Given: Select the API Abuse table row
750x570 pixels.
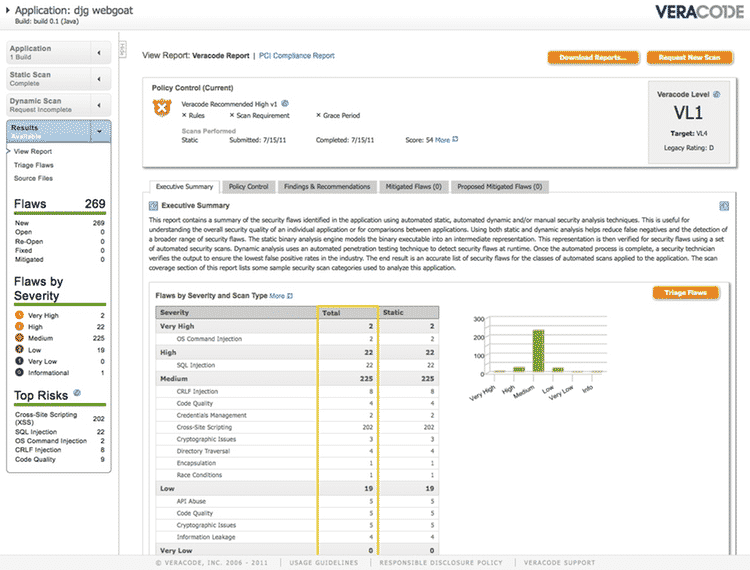Looking at the screenshot, I should (297, 502).
